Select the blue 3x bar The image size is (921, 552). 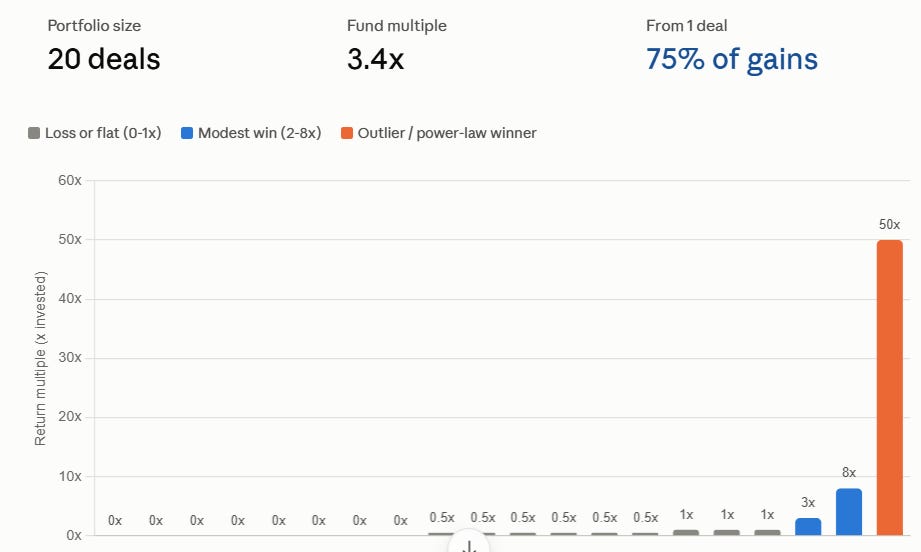[x=808, y=526]
